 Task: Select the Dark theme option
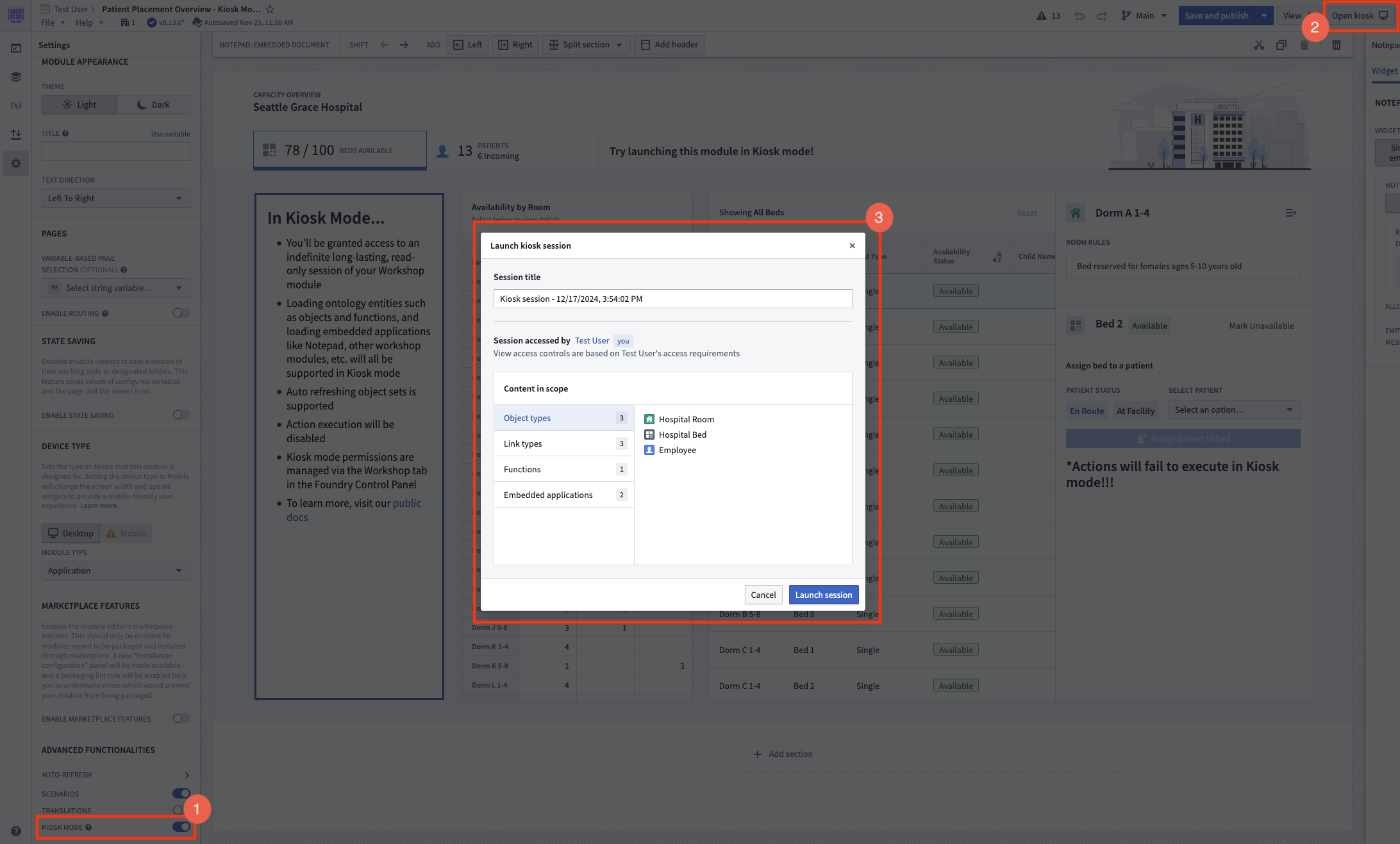[153, 104]
